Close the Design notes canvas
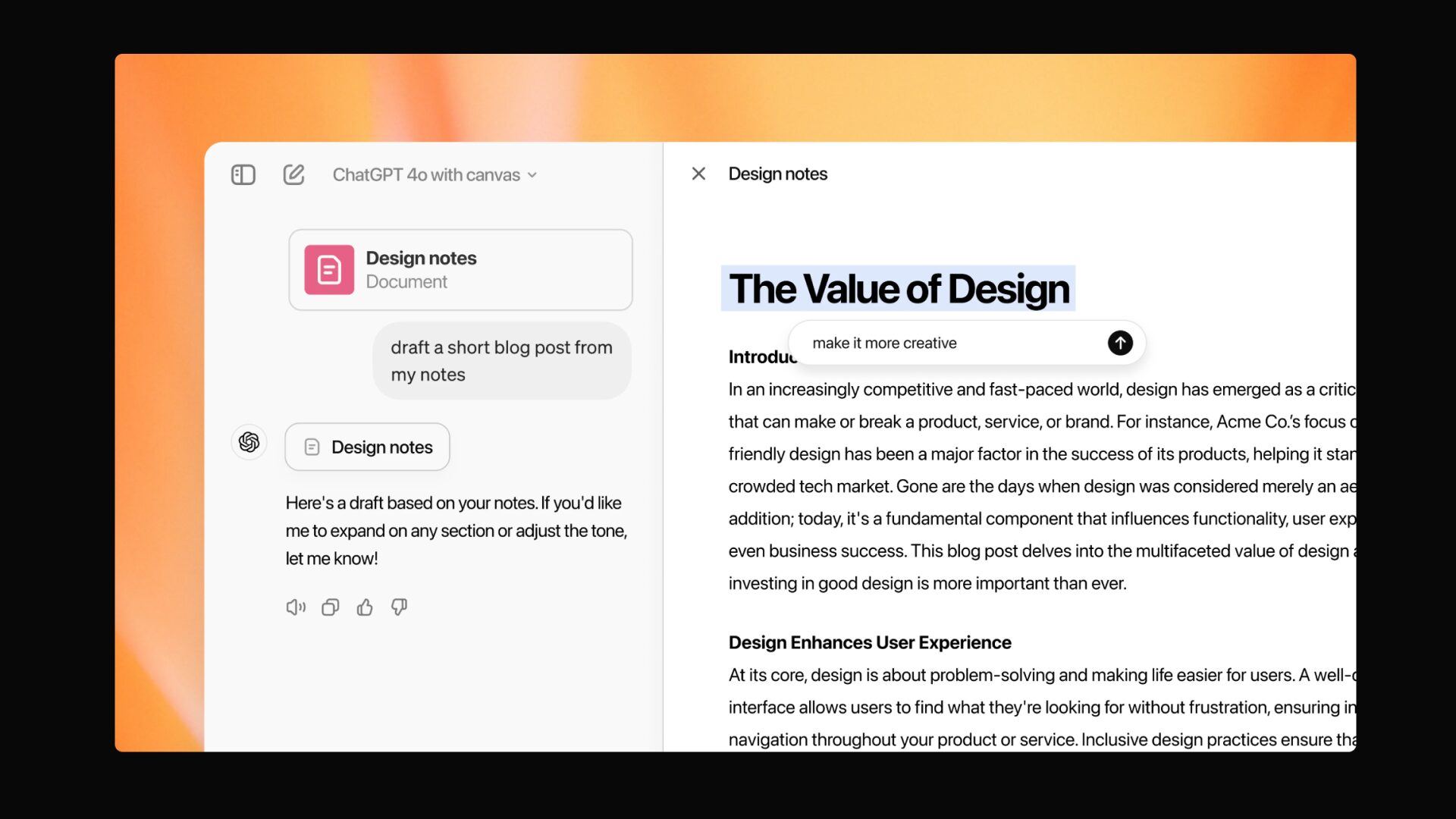This screenshot has width=1456, height=819. click(698, 174)
